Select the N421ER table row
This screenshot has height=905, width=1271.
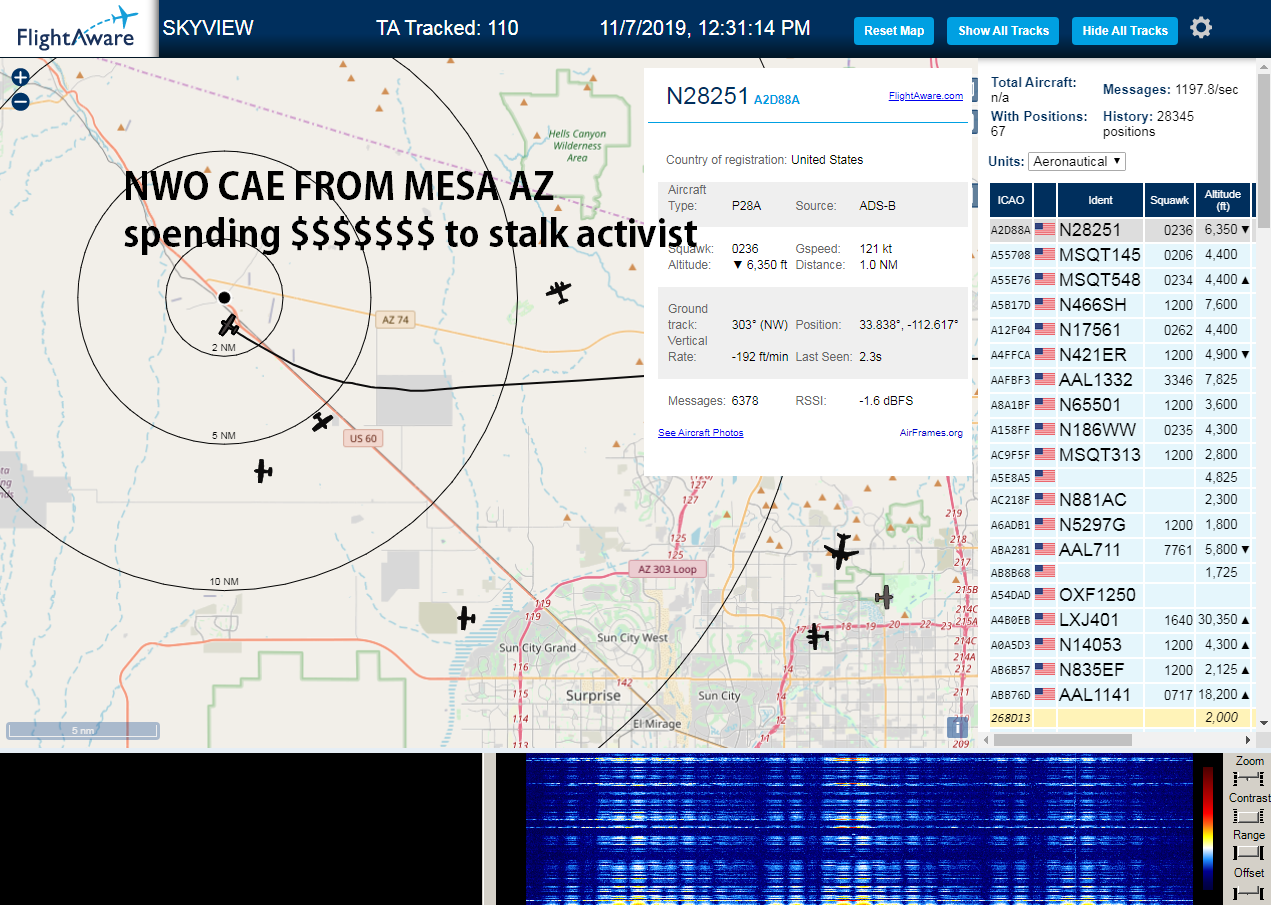pos(1120,355)
